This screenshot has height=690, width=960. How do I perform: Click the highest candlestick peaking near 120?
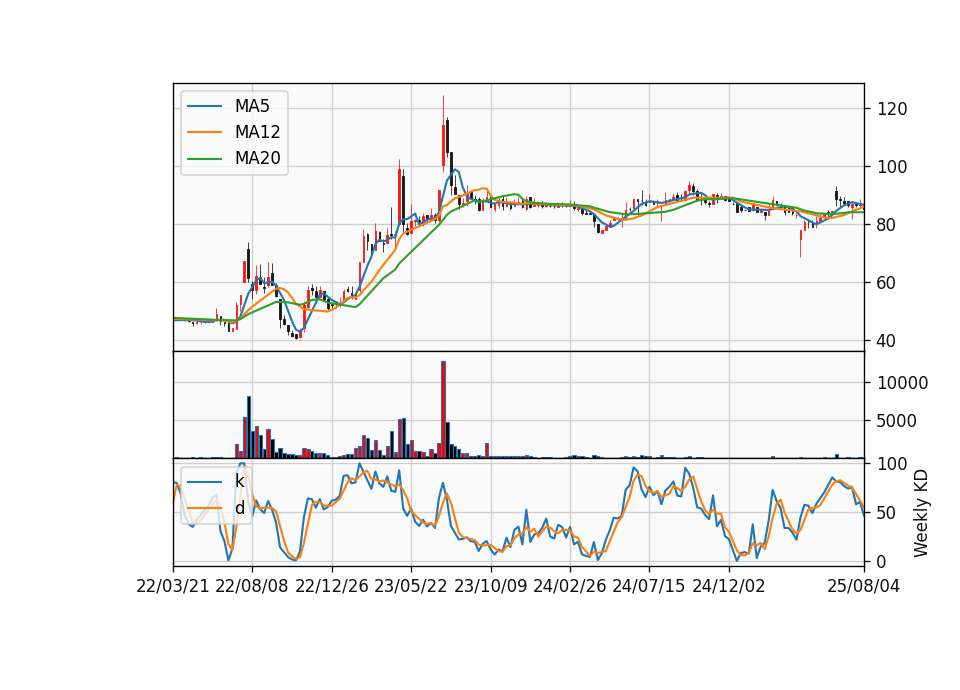[x=443, y=133]
